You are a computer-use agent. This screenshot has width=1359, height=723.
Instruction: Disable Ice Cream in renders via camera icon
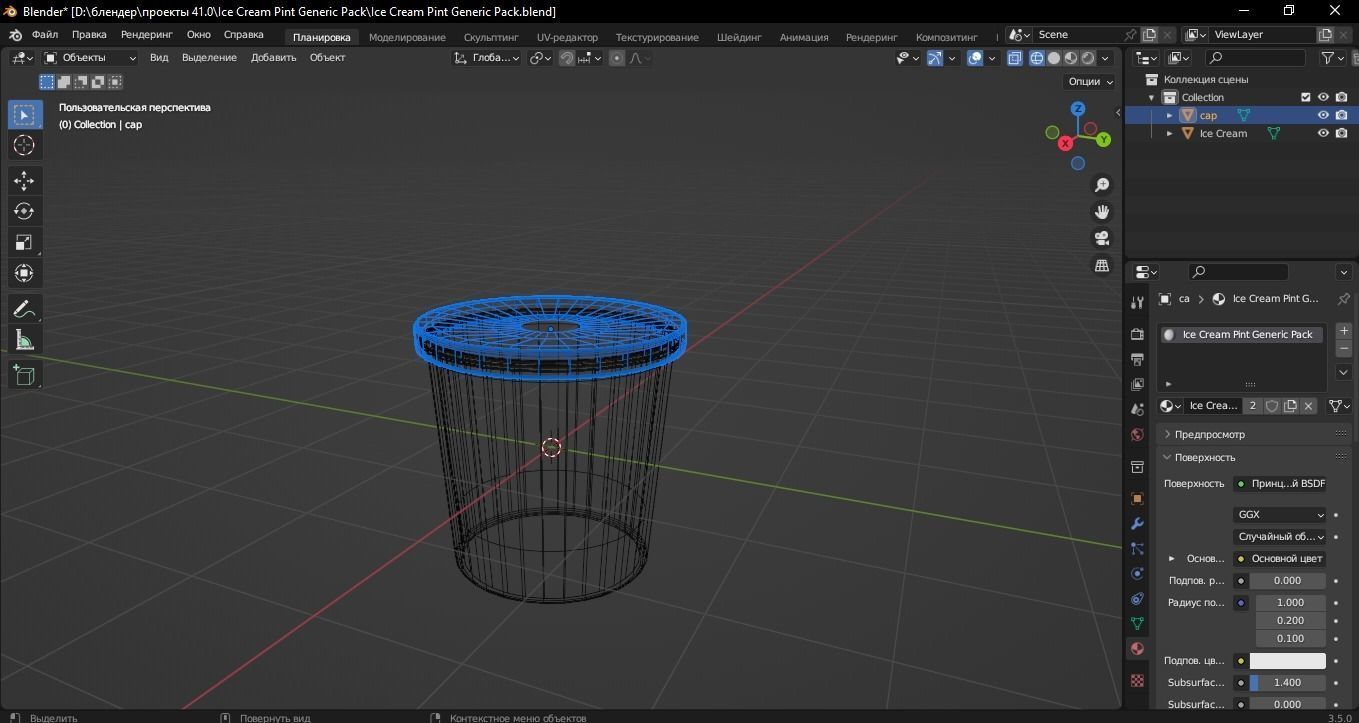(x=1342, y=133)
